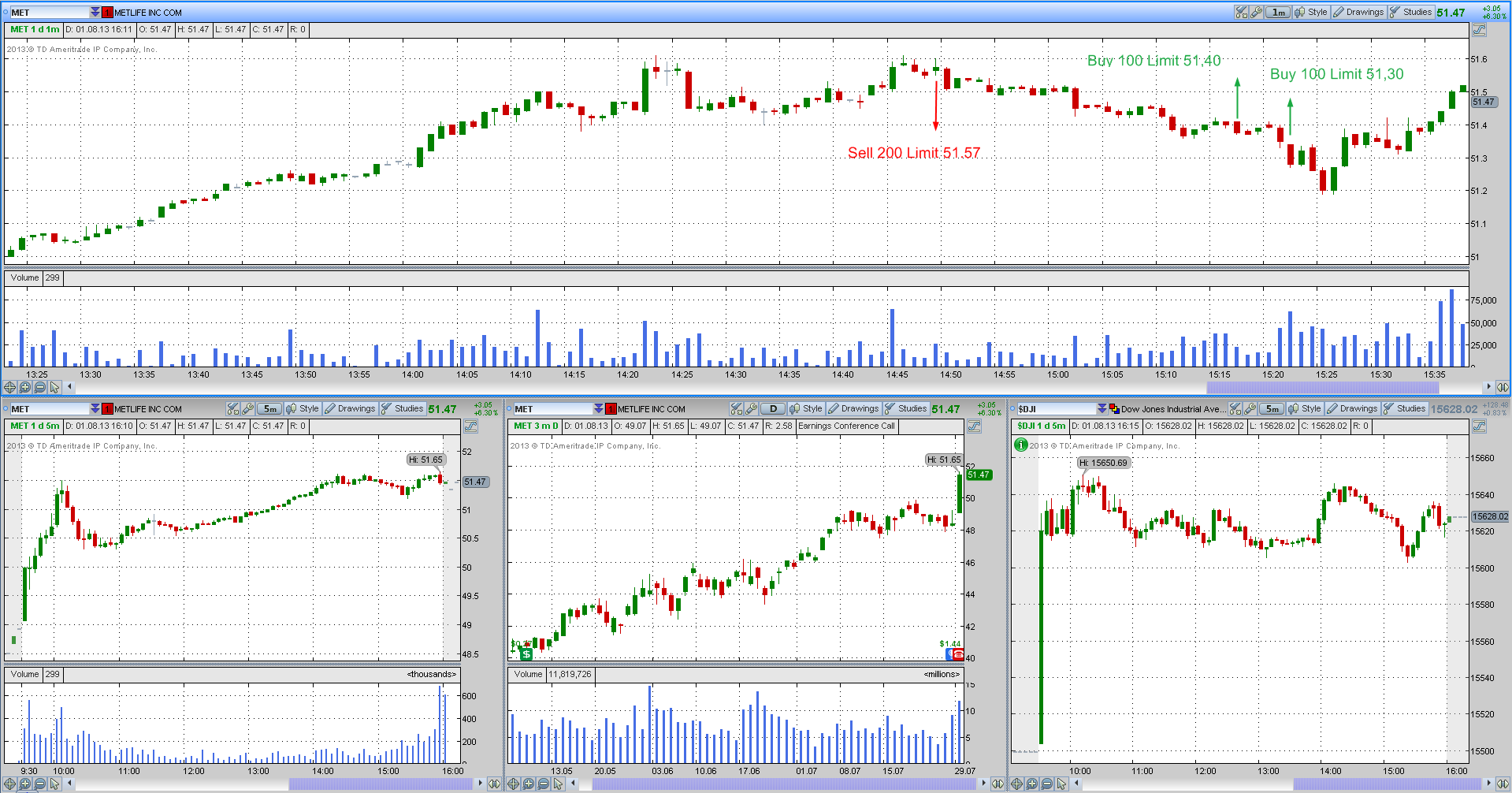
Task: Click right scroll arrow under the top chart
Action: point(1488,387)
